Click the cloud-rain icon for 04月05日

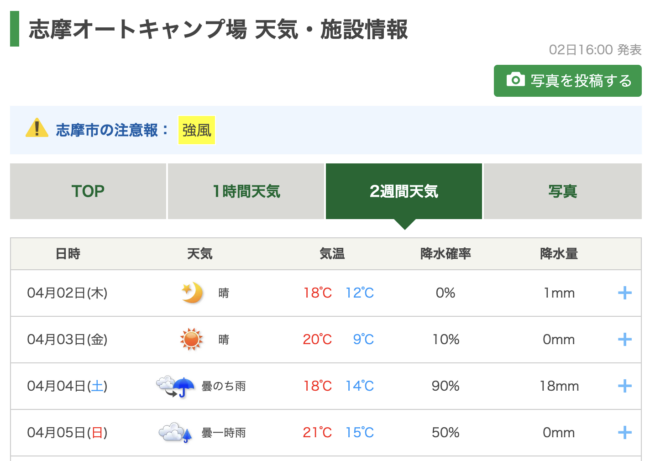[x=175, y=432]
